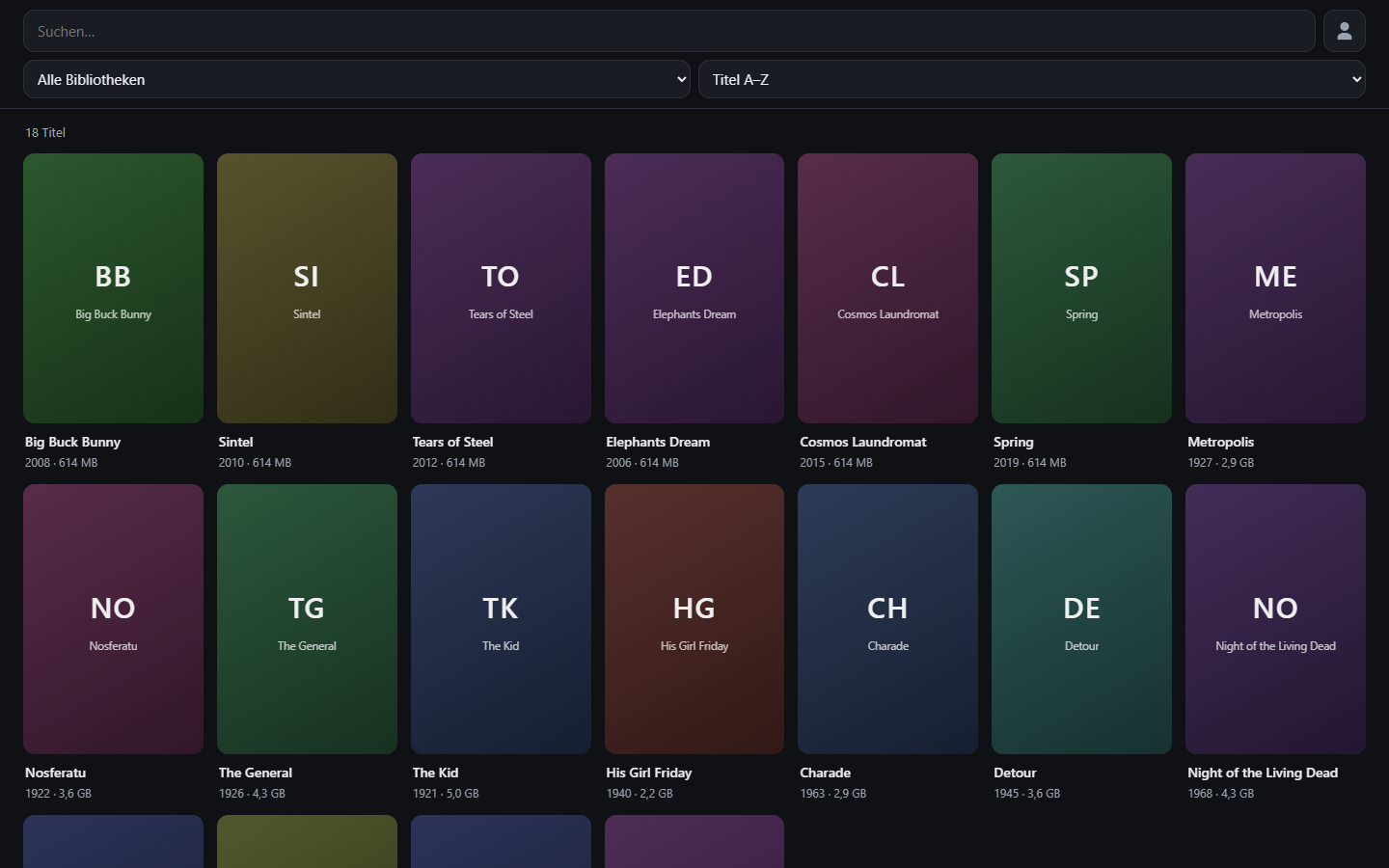Select the SP Spring poster card

pos(1081,288)
